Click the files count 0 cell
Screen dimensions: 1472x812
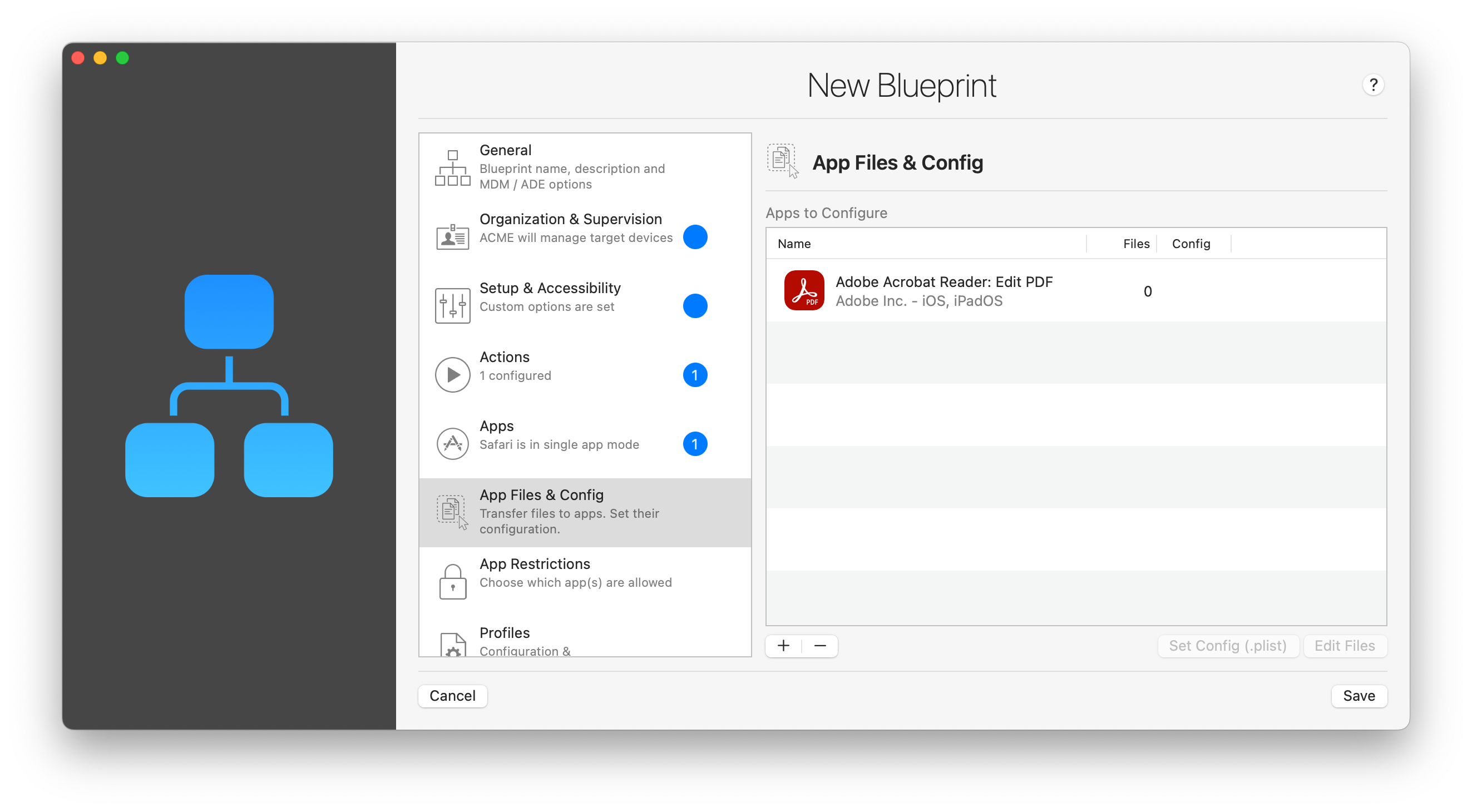1147,291
